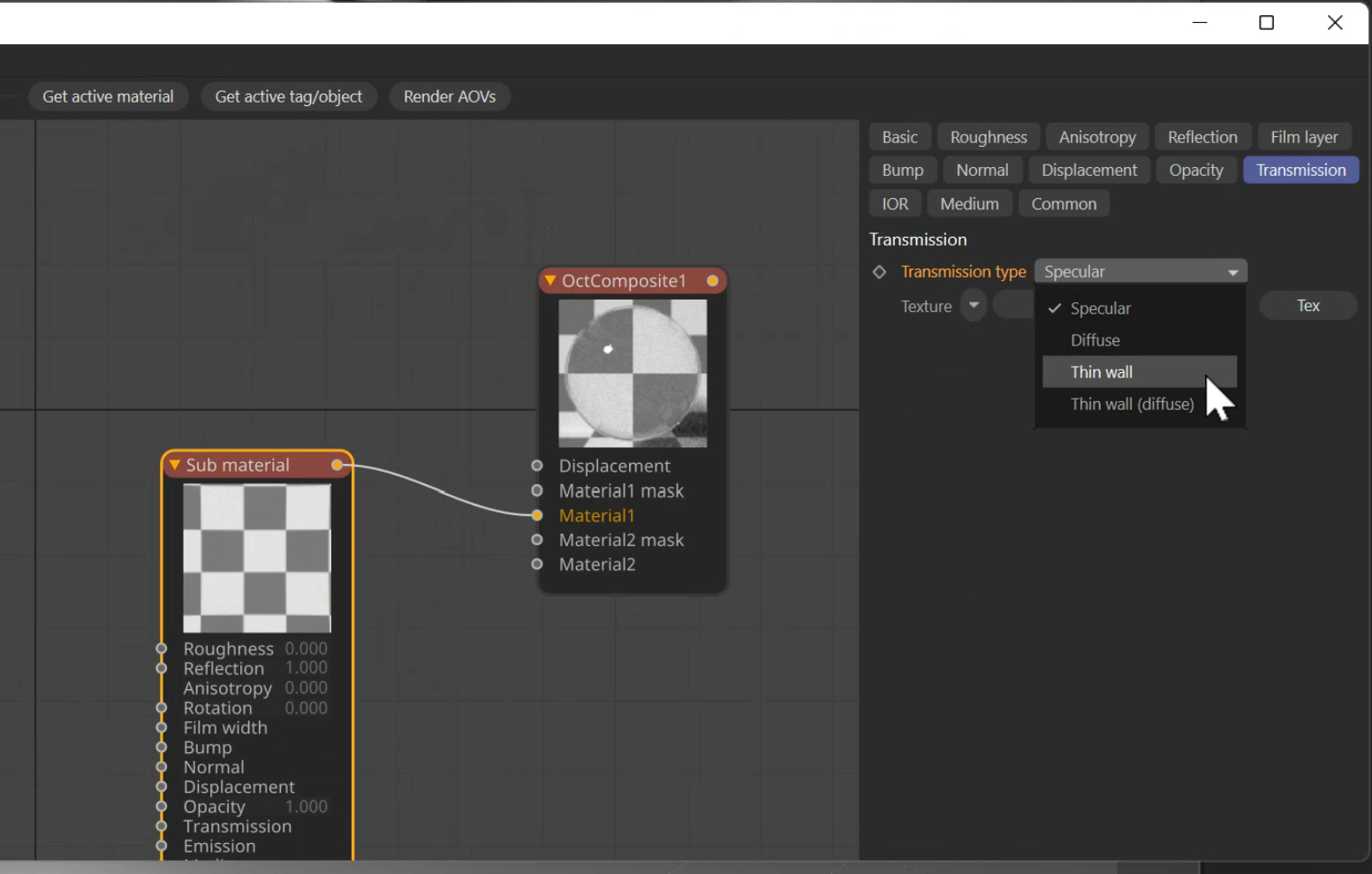Viewport: 1372px width, 874px height.
Task: Select the Thin wall (diffuse) option
Action: pos(1140,404)
